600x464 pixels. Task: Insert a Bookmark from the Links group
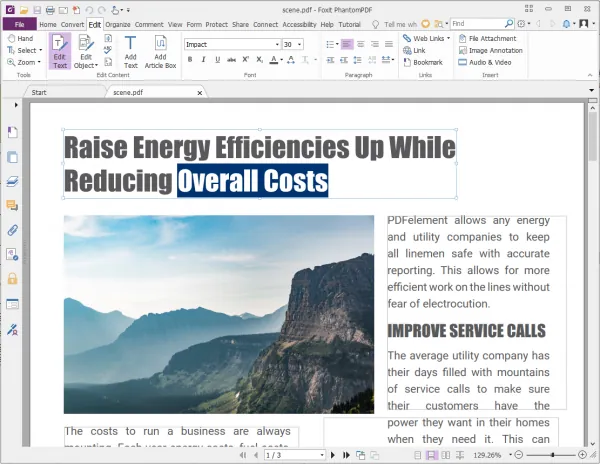(423, 62)
